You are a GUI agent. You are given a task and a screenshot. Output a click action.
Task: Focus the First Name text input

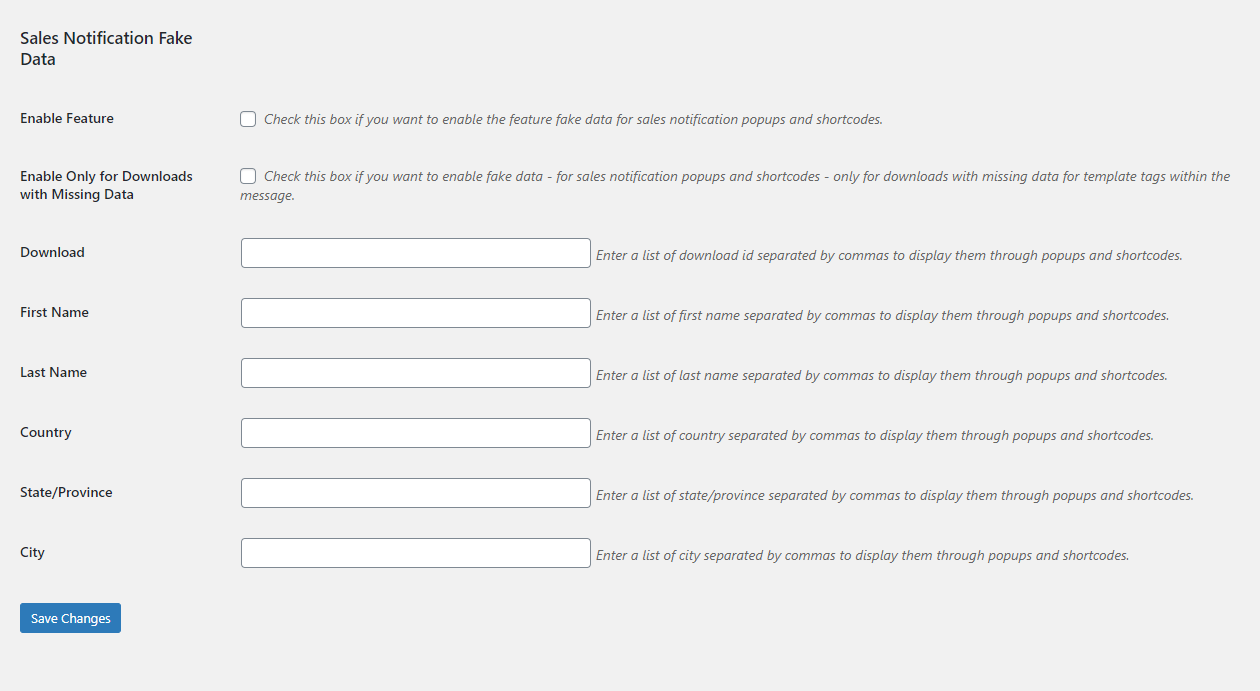(x=416, y=313)
